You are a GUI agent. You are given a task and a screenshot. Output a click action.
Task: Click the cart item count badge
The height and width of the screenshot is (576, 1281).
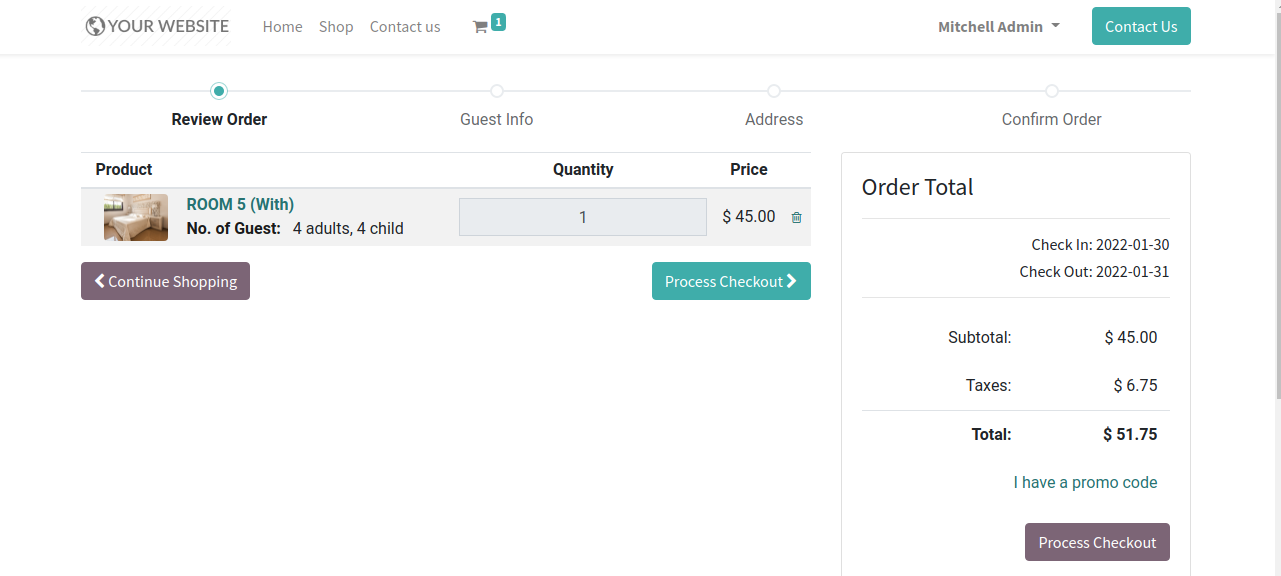498,21
